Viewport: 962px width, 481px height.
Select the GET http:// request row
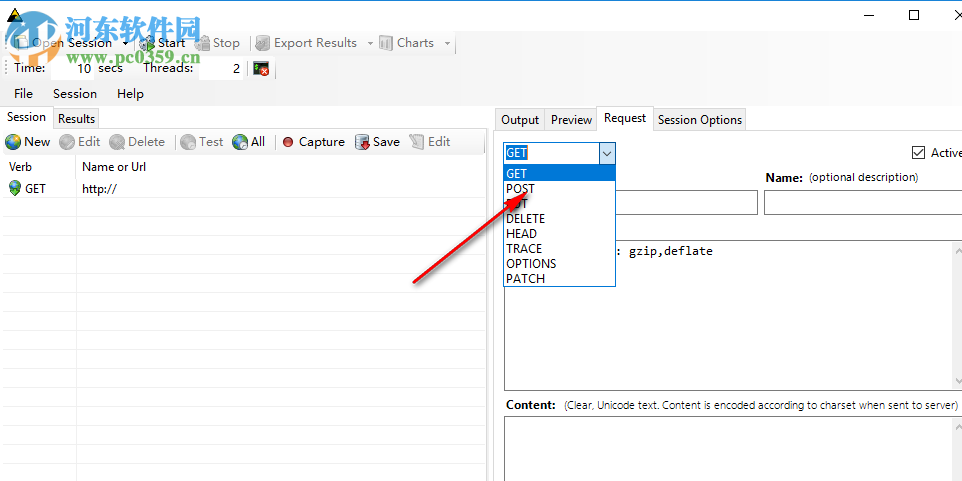tap(244, 189)
